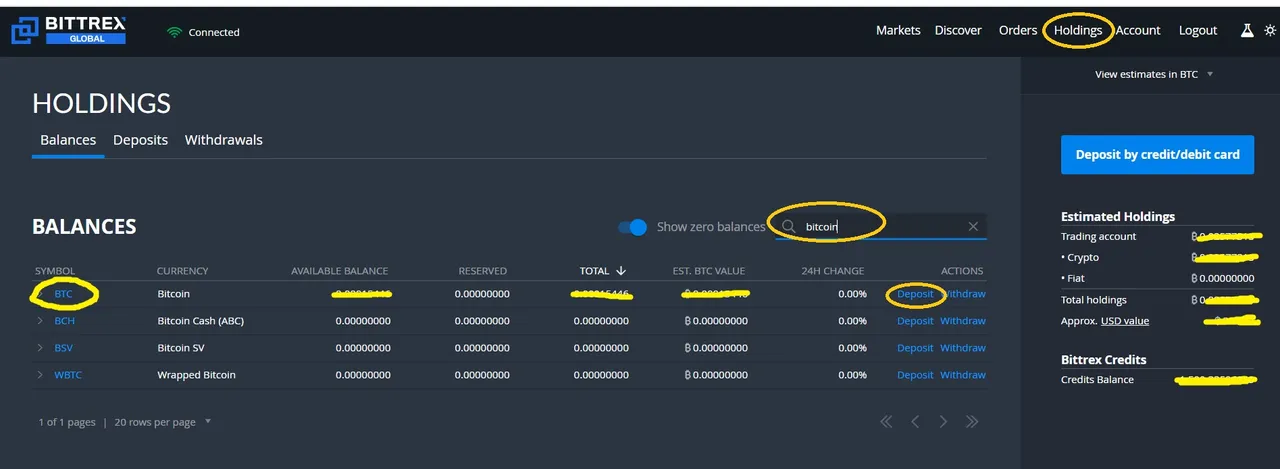Click Deposit link for Wrapped Bitcoin row
The width and height of the screenshot is (1280, 469).
[x=915, y=375]
